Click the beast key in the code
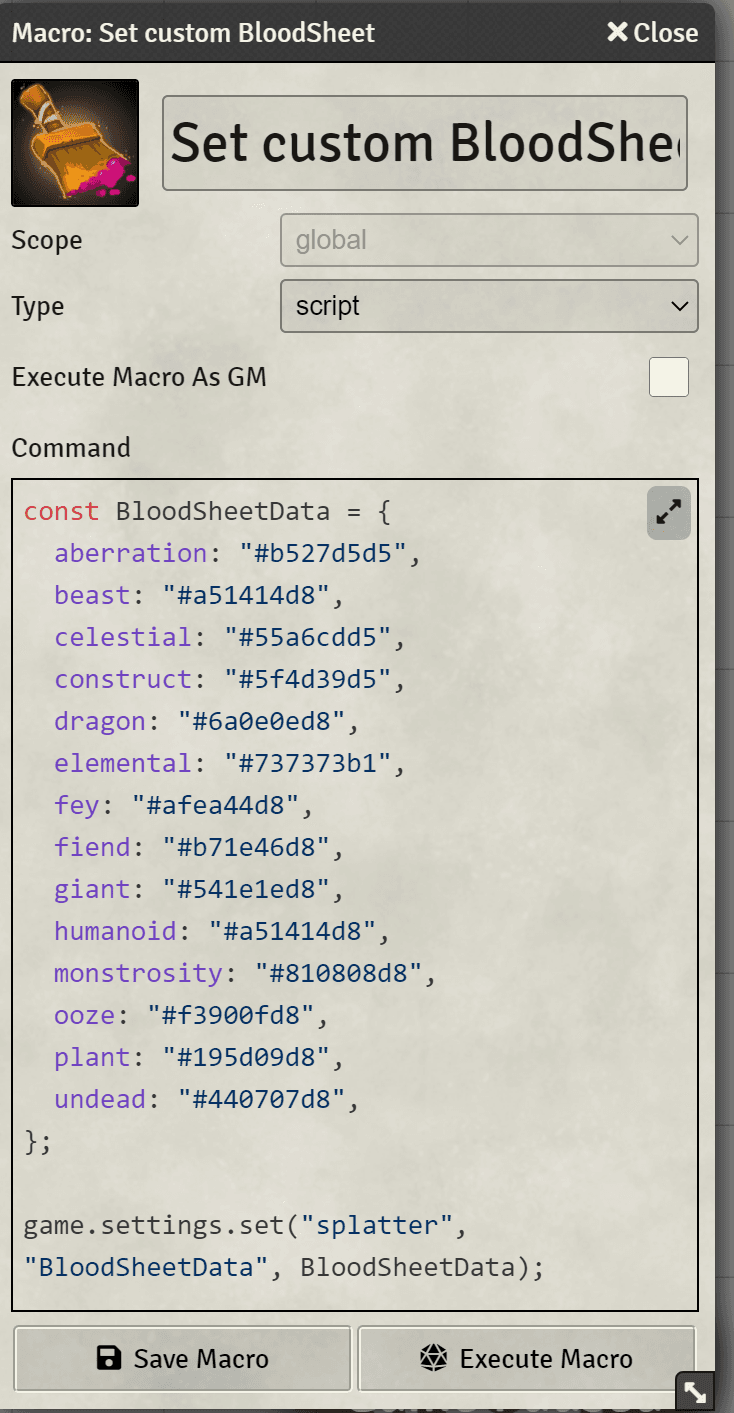734x1413 pixels. 93,595
